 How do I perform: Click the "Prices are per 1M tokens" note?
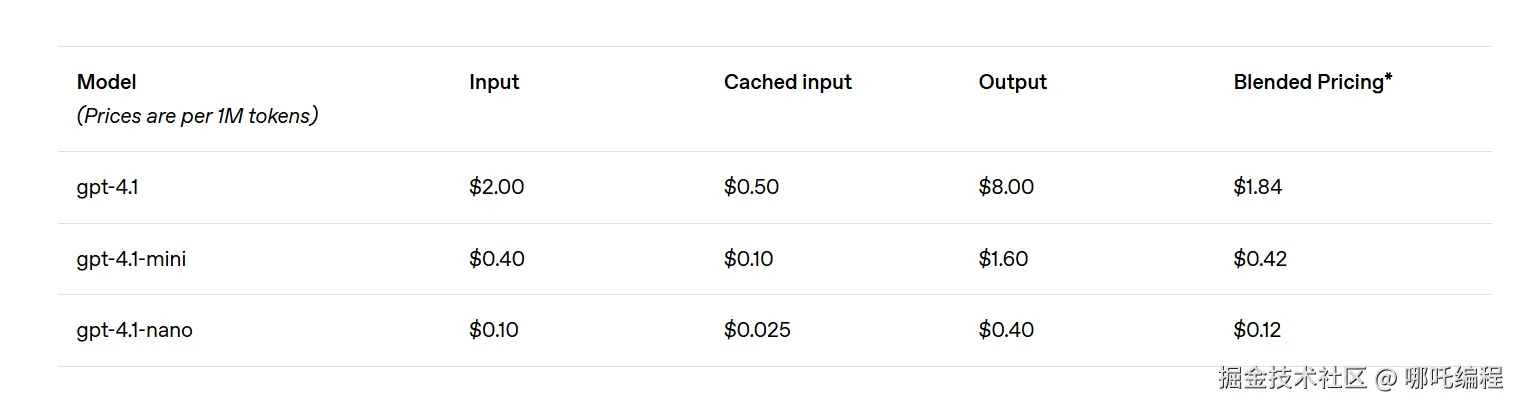coord(197,116)
